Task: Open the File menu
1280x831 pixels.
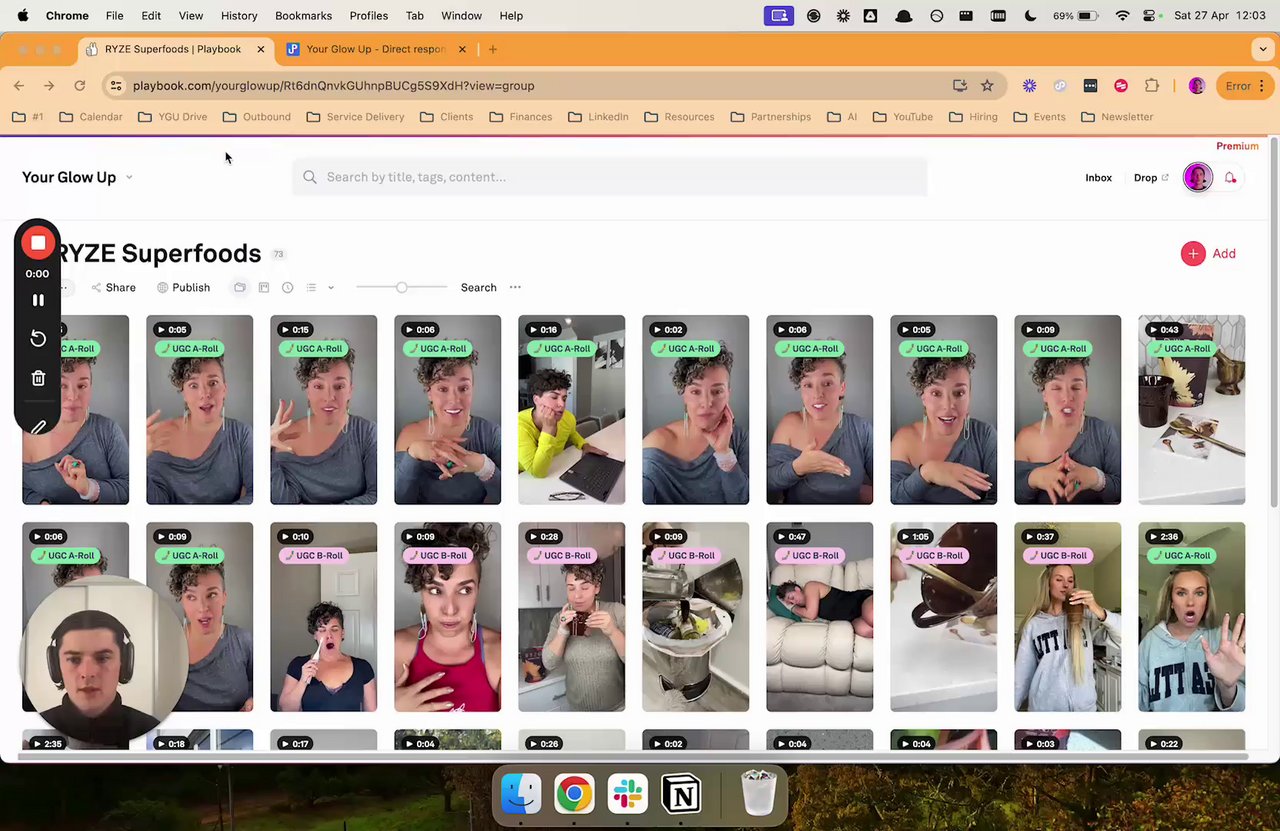Action: 115,16
